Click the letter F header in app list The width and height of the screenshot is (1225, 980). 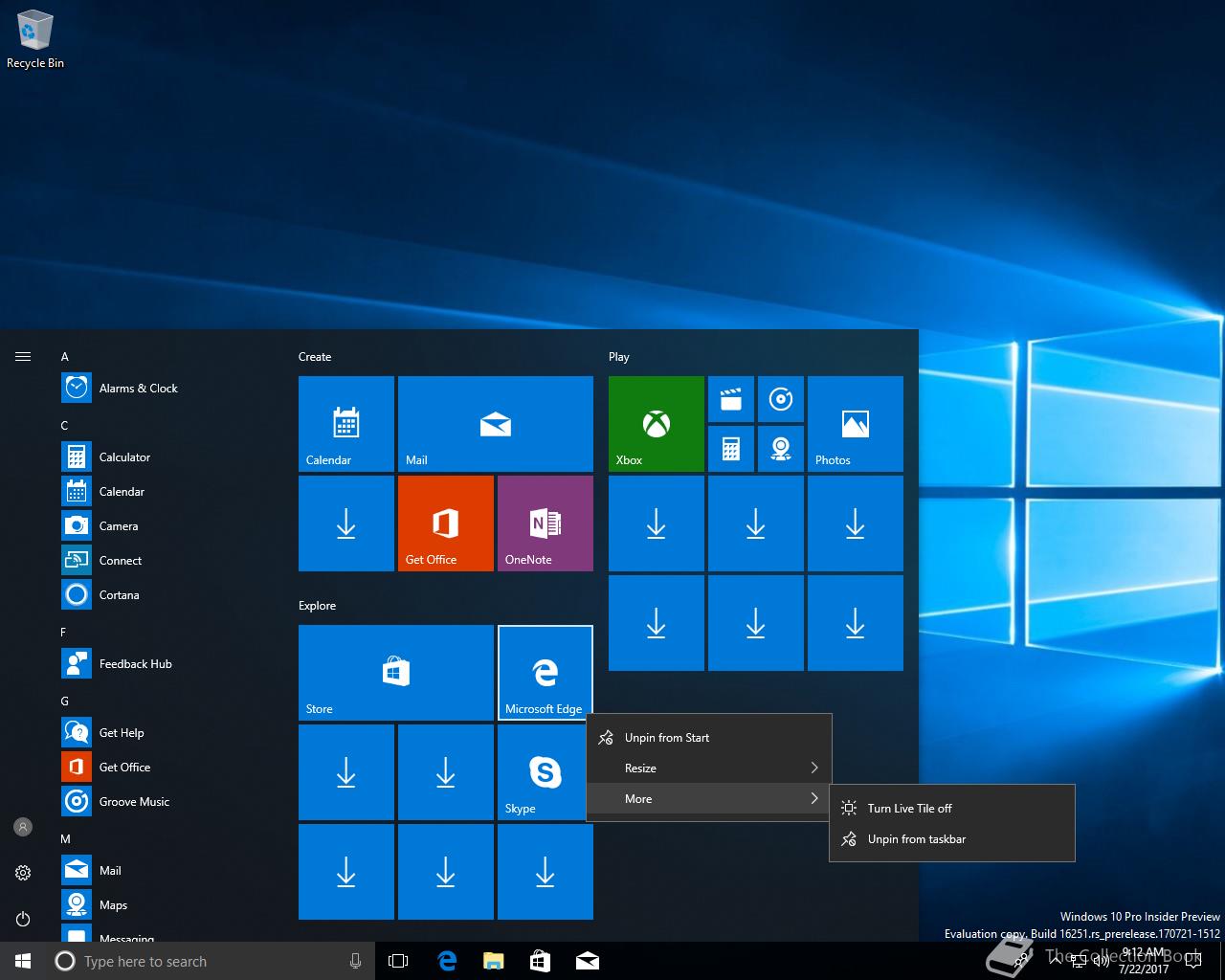[64, 632]
